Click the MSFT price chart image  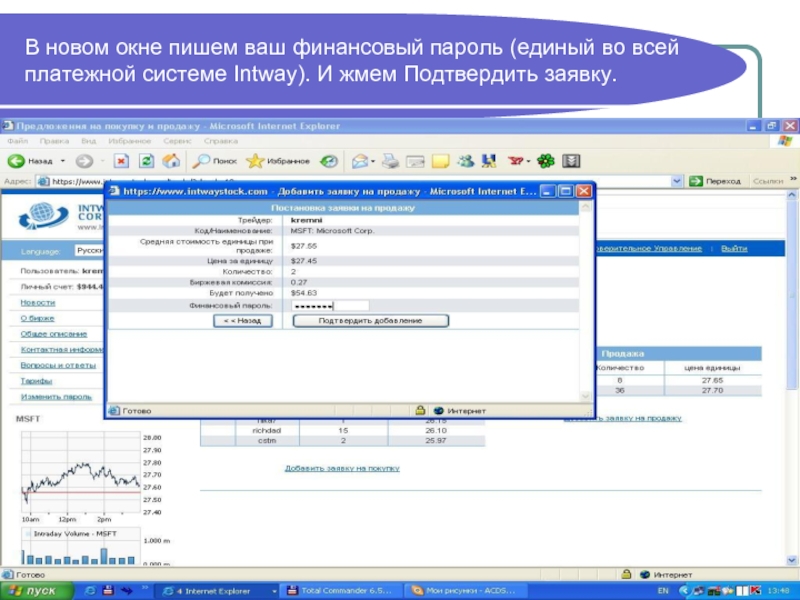pyautogui.click(x=81, y=473)
